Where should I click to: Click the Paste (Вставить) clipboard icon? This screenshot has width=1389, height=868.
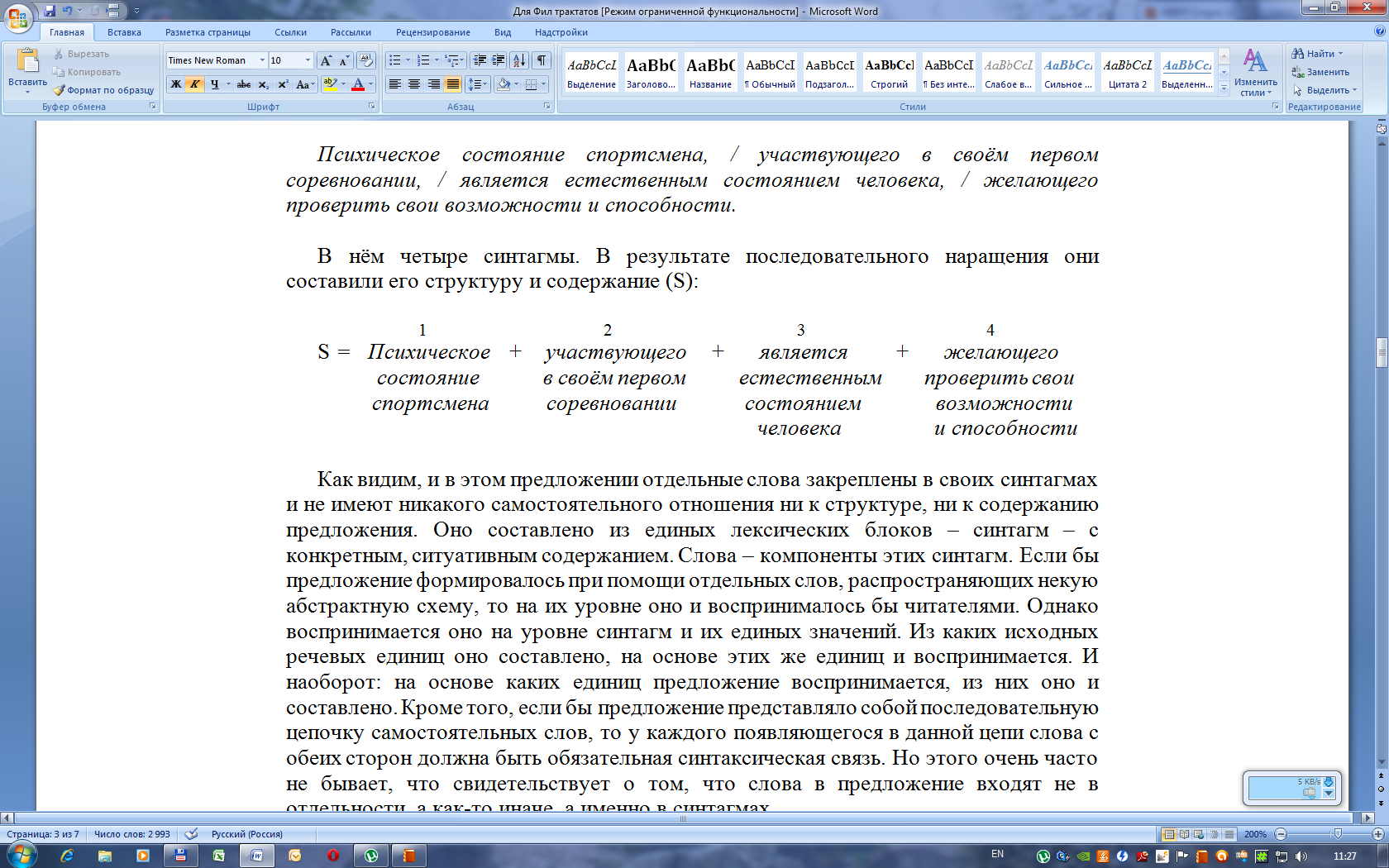[x=27, y=60]
